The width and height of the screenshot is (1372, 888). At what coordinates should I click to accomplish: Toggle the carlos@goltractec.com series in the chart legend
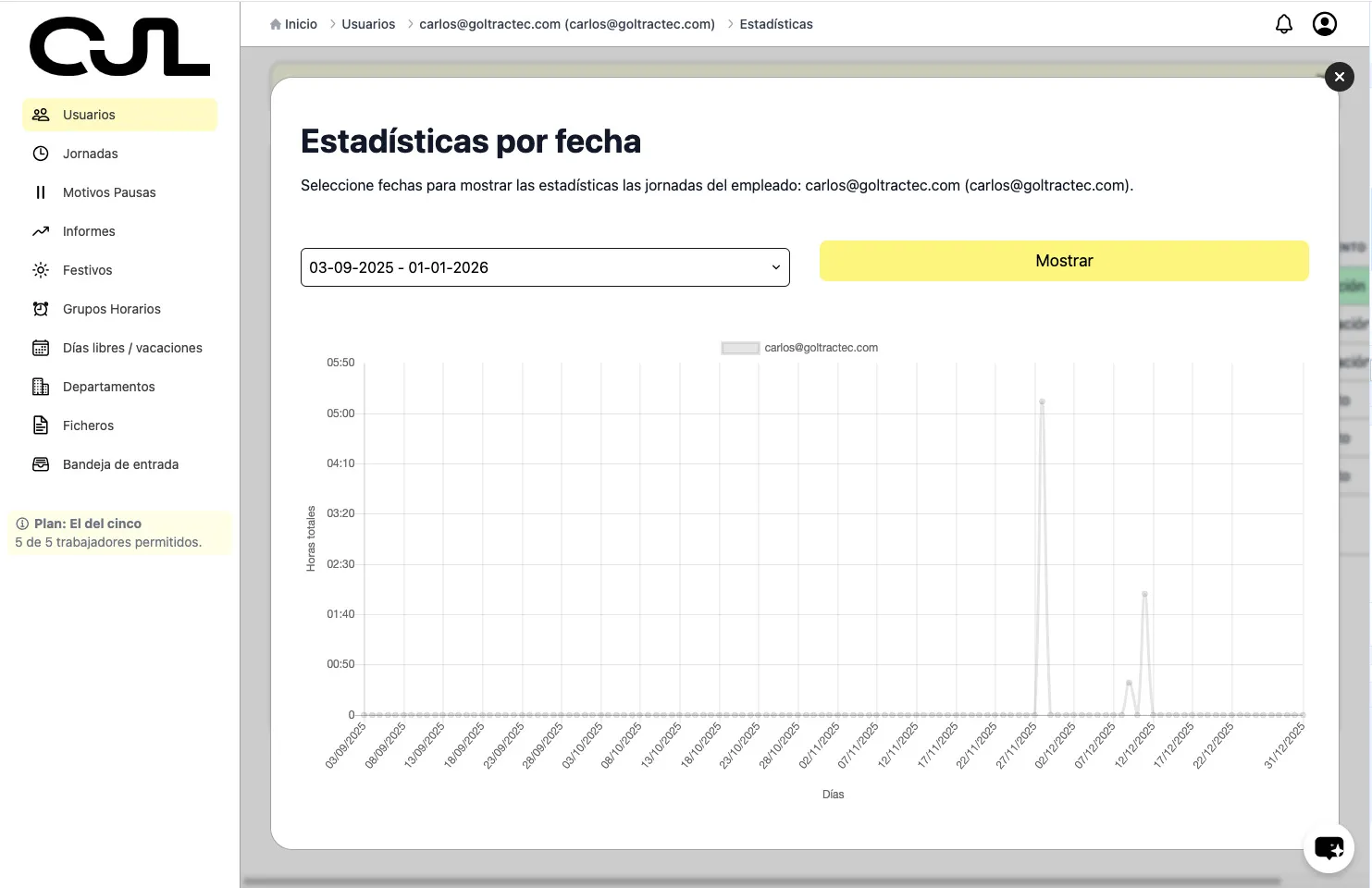(x=799, y=347)
